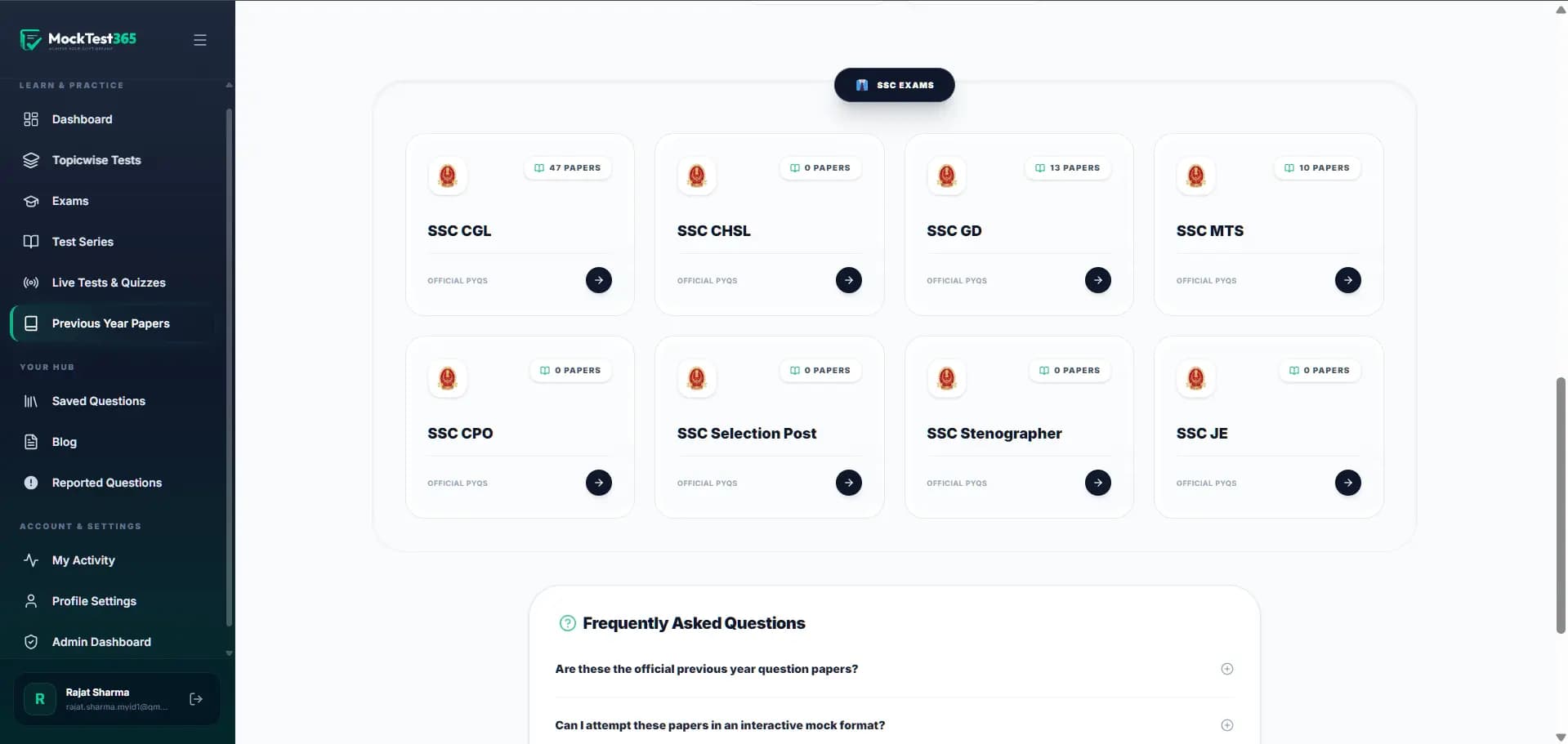
Task: Open SSC CGL with arrow button
Action: click(599, 280)
